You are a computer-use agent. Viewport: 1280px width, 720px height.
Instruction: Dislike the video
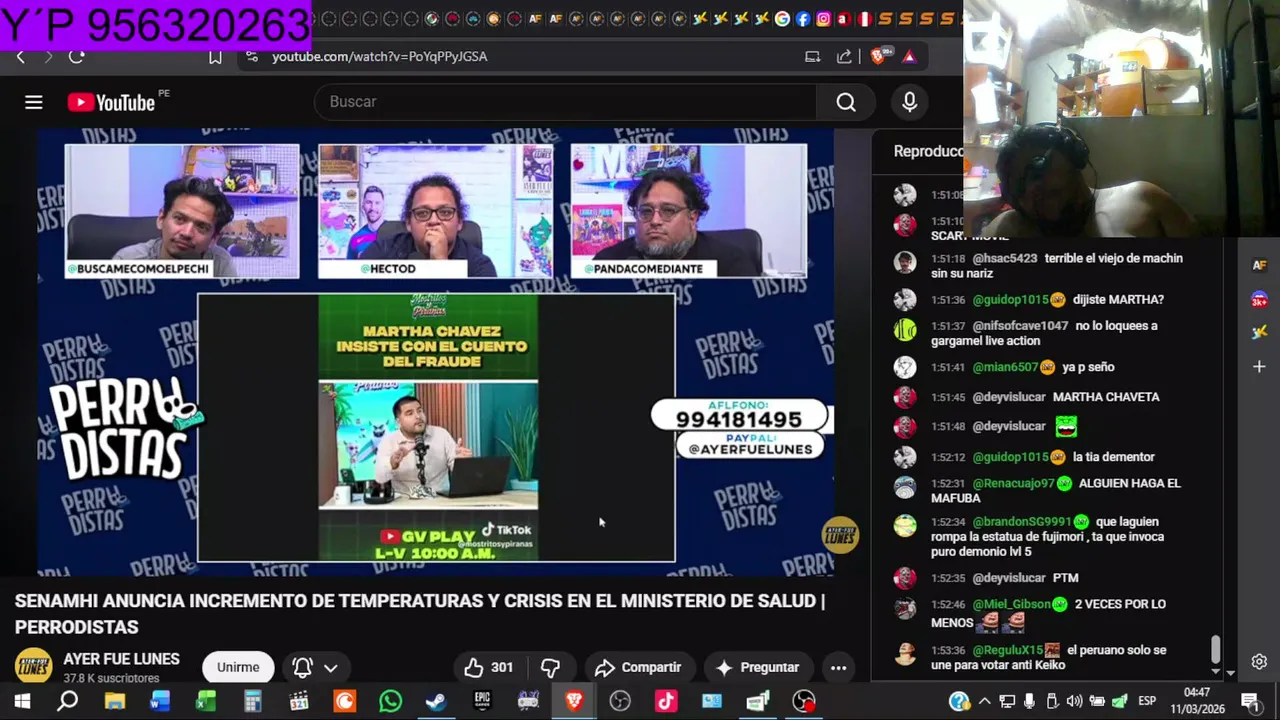(x=551, y=667)
